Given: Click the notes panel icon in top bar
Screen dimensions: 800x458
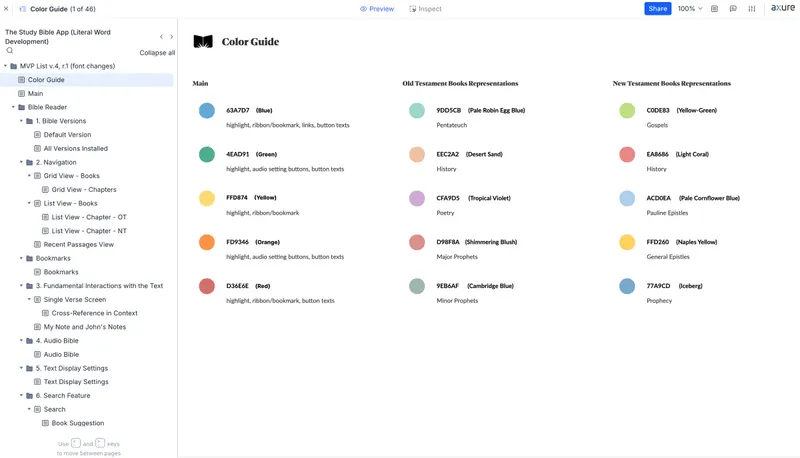Looking at the screenshot, I should click(714, 9).
